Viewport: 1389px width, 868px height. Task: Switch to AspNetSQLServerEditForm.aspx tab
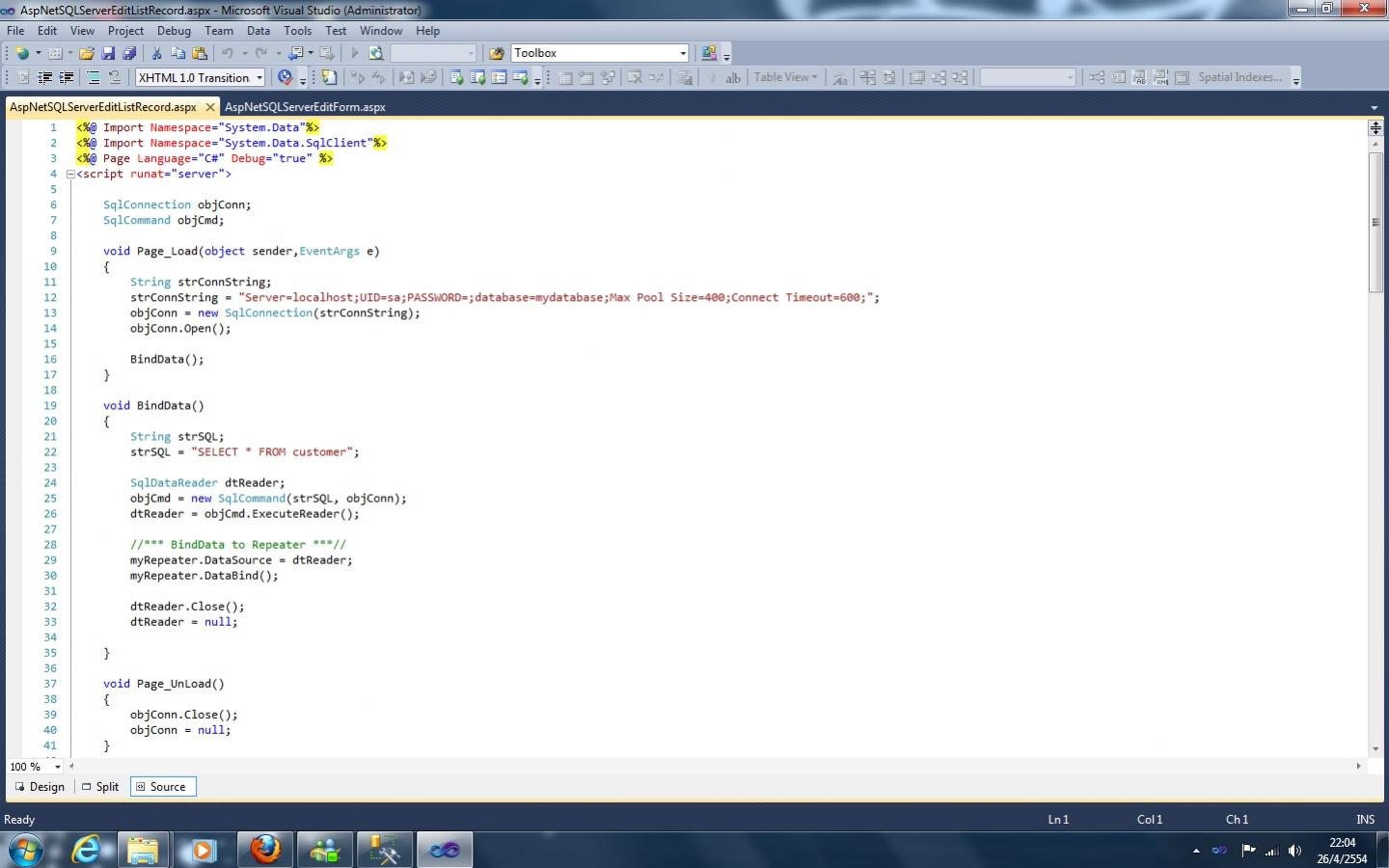pos(305,107)
